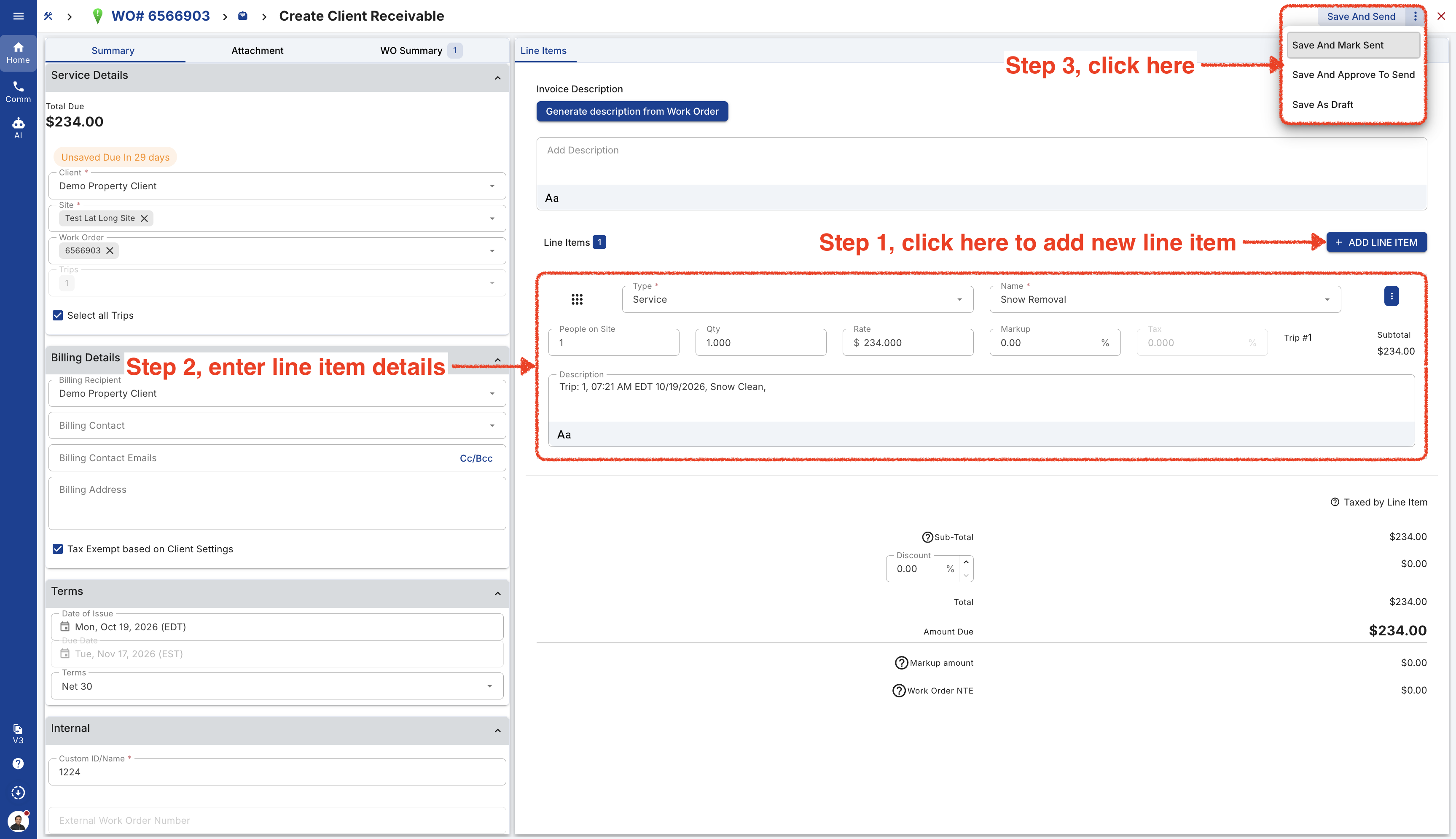This screenshot has width=1456, height=839.
Task: Increase the Discount stepper value
Action: (x=966, y=562)
